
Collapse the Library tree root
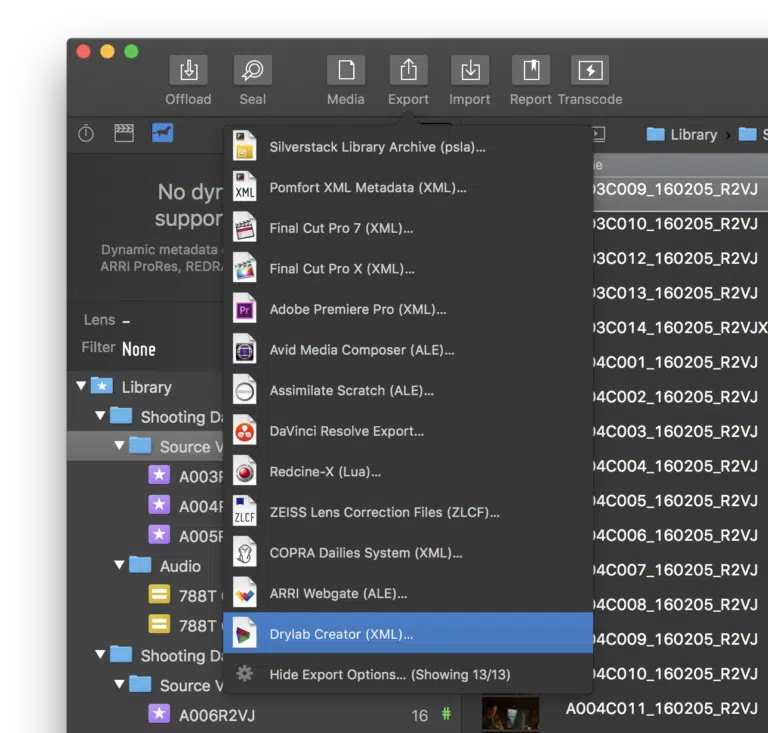(x=81, y=386)
